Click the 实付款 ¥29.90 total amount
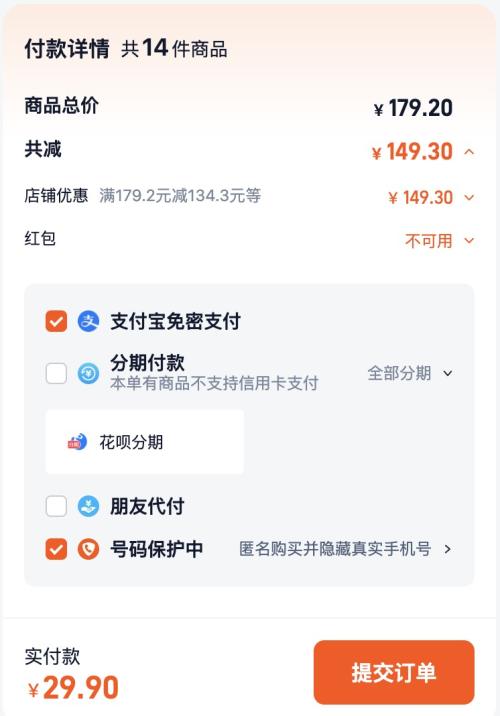The width and height of the screenshot is (500, 716). [x=73, y=687]
